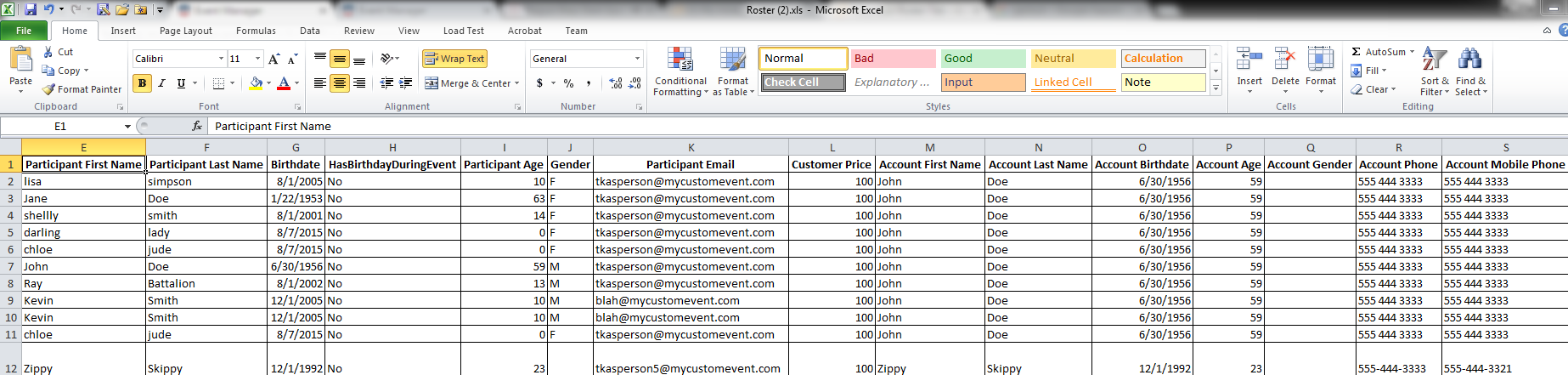Click the Insert Function fx button
Image resolution: width=1568 pixels, height=375 pixels.
[x=197, y=126]
